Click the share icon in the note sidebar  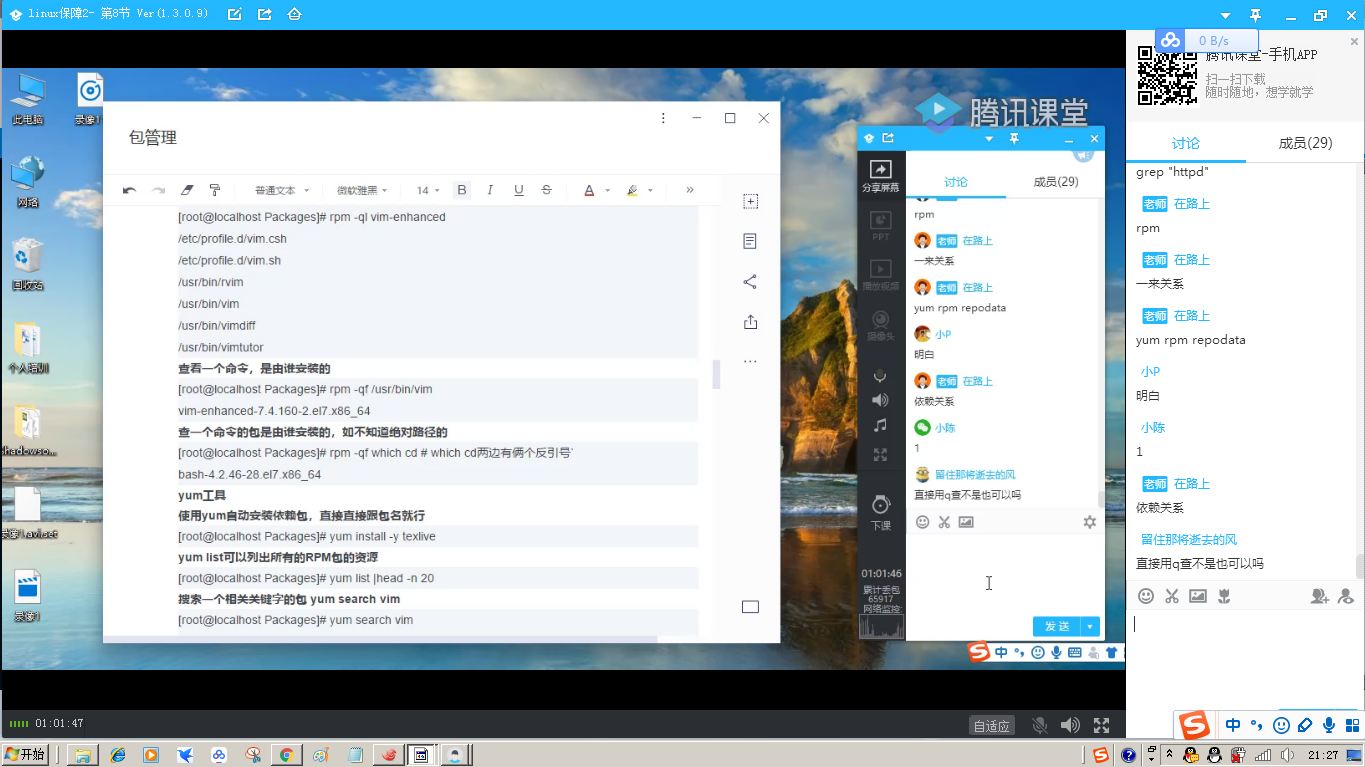[750, 282]
